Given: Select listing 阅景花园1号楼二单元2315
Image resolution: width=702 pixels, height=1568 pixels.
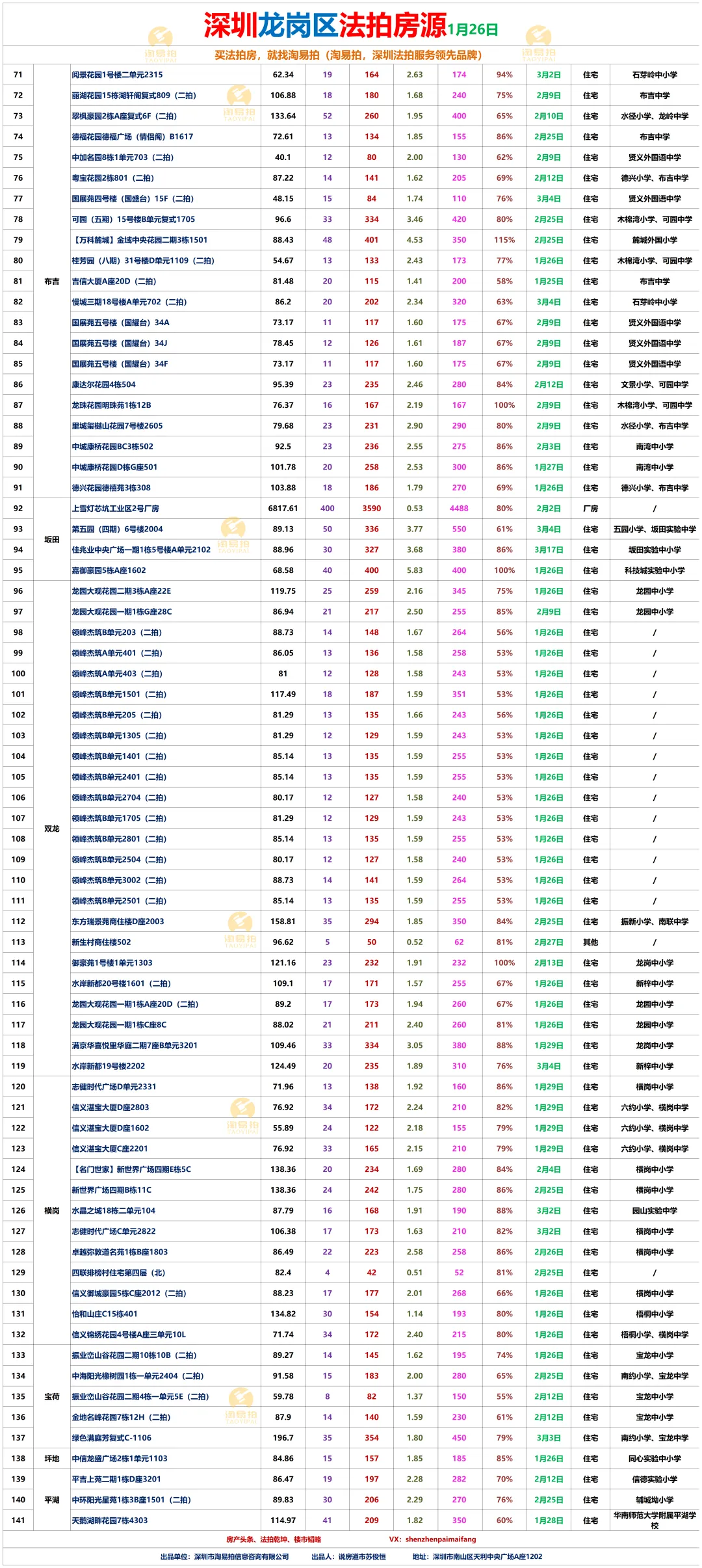Looking at the screenshot, I should [117, 75].
